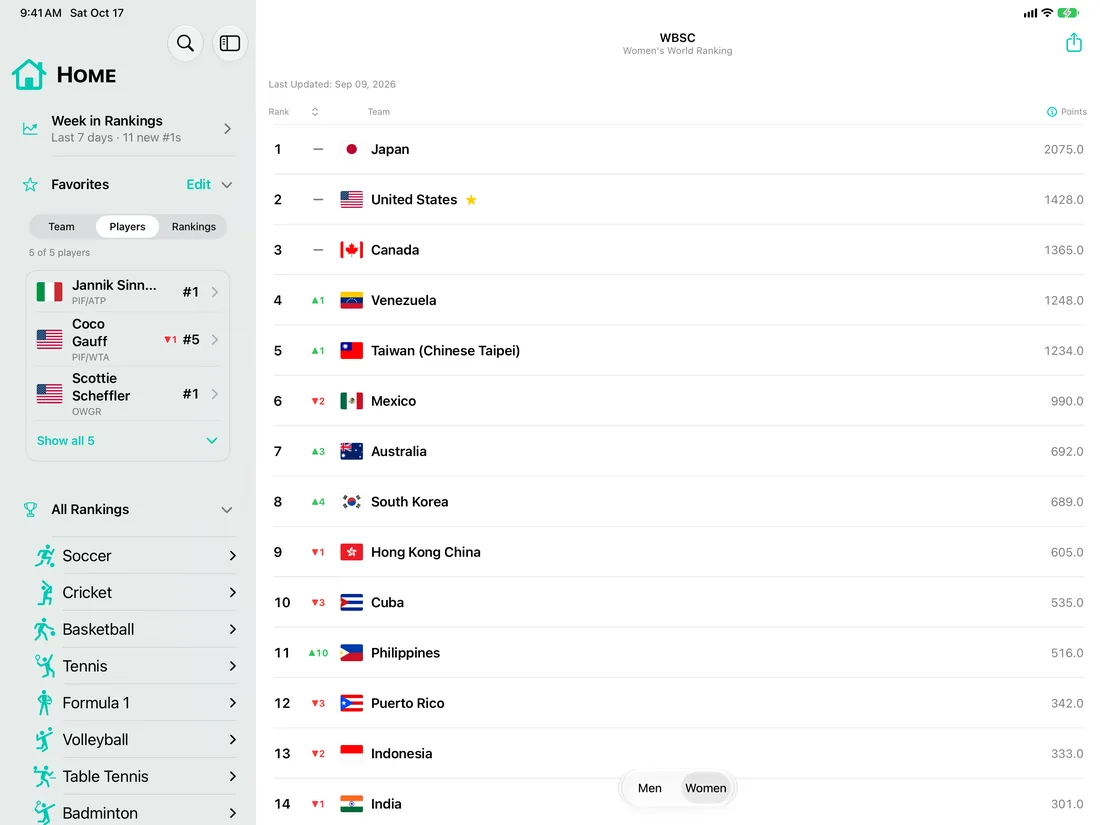Tap the Australia flag icon
1100x825 pixels.
[351, 452]
